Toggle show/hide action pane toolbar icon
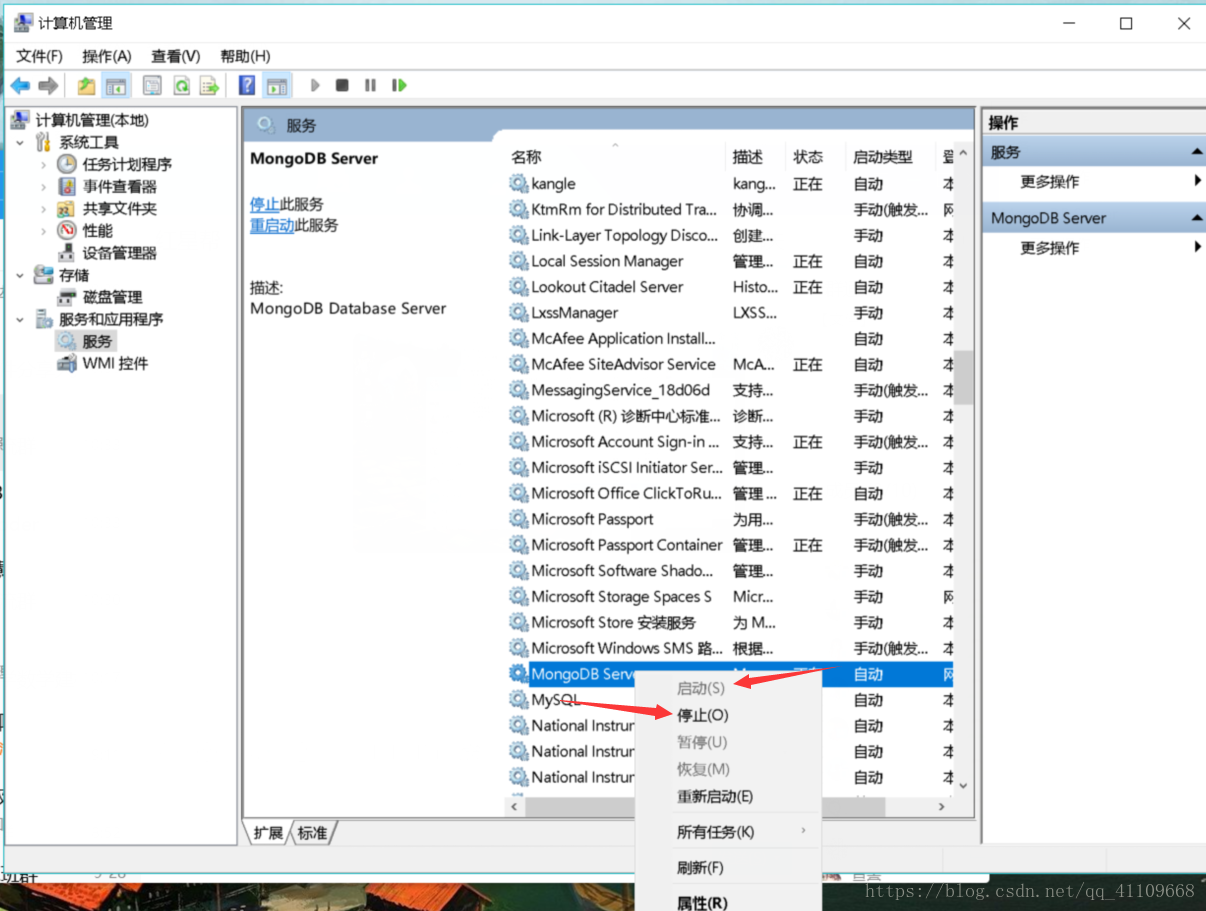This screenshot has width=1206, height=911. (x=277, y=86)
